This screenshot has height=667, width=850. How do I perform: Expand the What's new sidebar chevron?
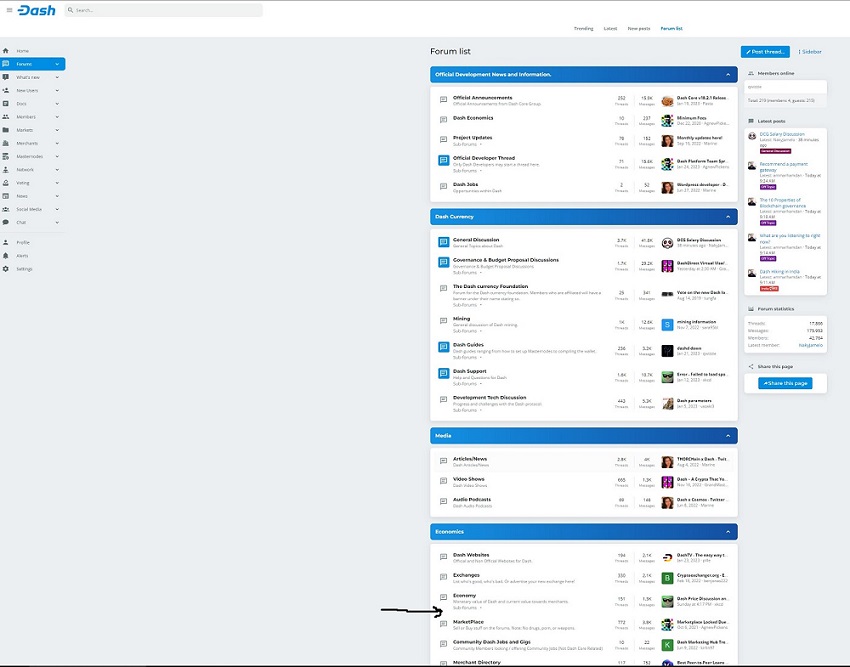[57, 77]
